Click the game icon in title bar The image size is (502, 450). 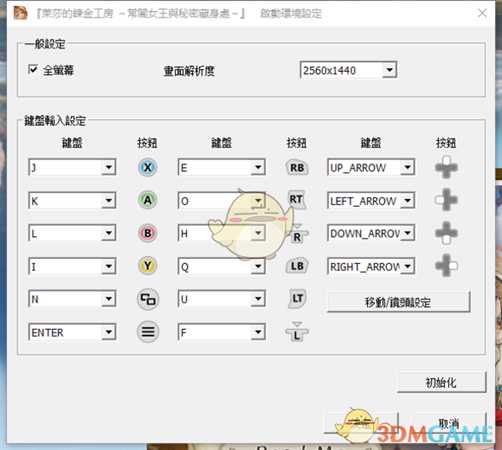tap(20, 13)
